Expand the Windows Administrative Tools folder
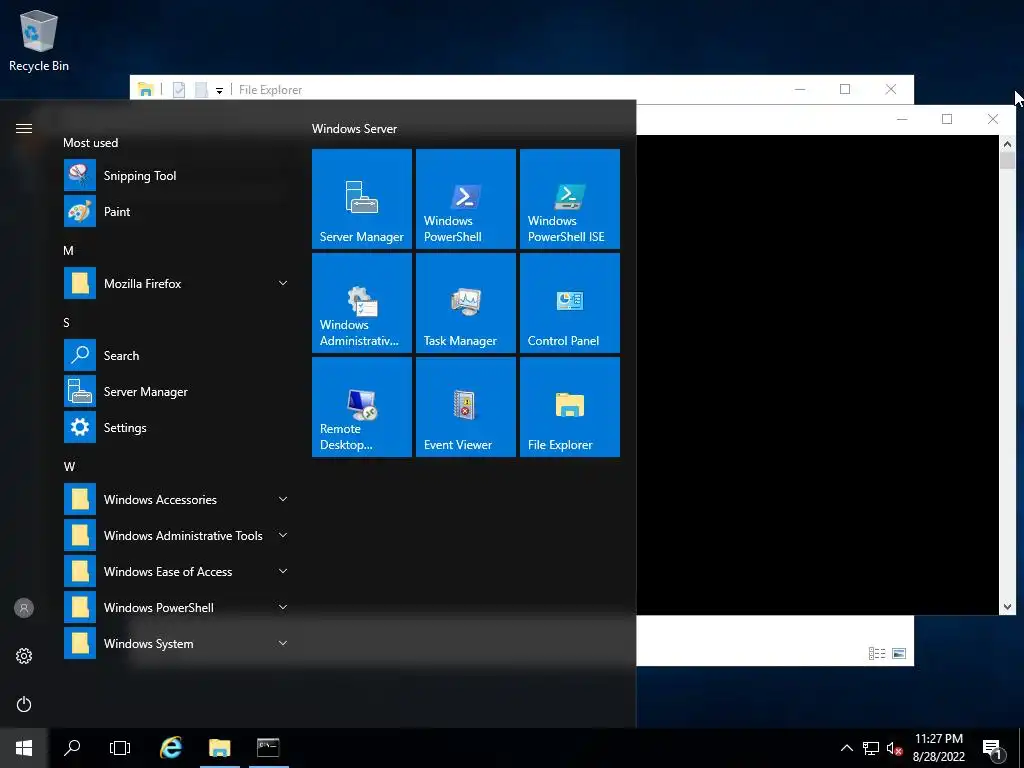The image size is (1024, 768). (178, 536)
